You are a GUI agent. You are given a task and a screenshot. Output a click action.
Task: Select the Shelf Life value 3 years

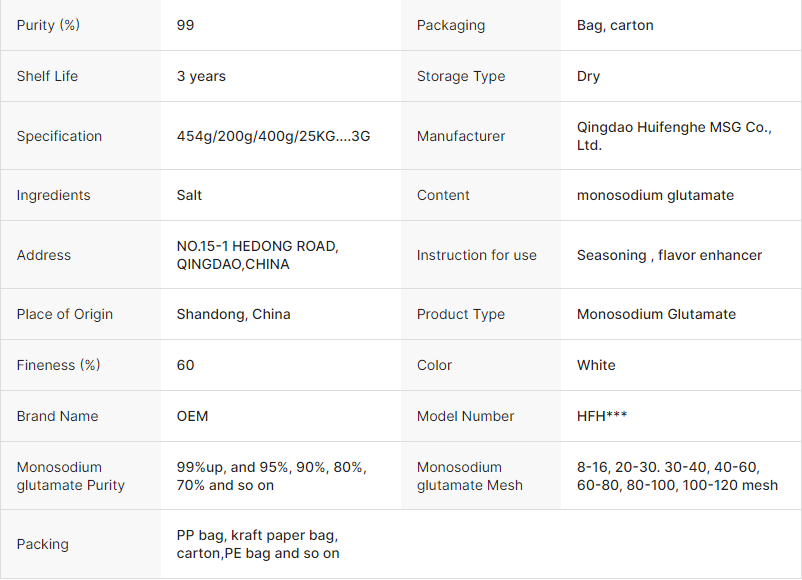pyautogui.click(x=201, y=76)
